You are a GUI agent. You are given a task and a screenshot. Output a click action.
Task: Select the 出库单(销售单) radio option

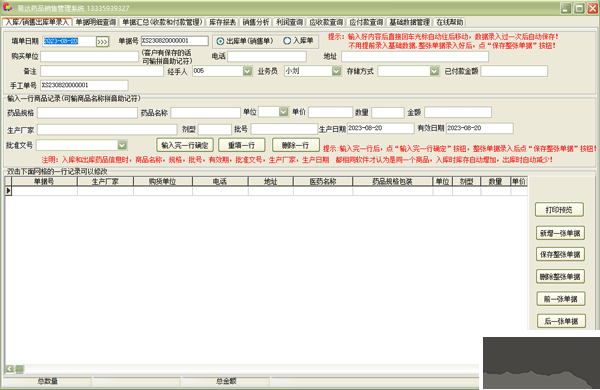click(x=220, y=41)
